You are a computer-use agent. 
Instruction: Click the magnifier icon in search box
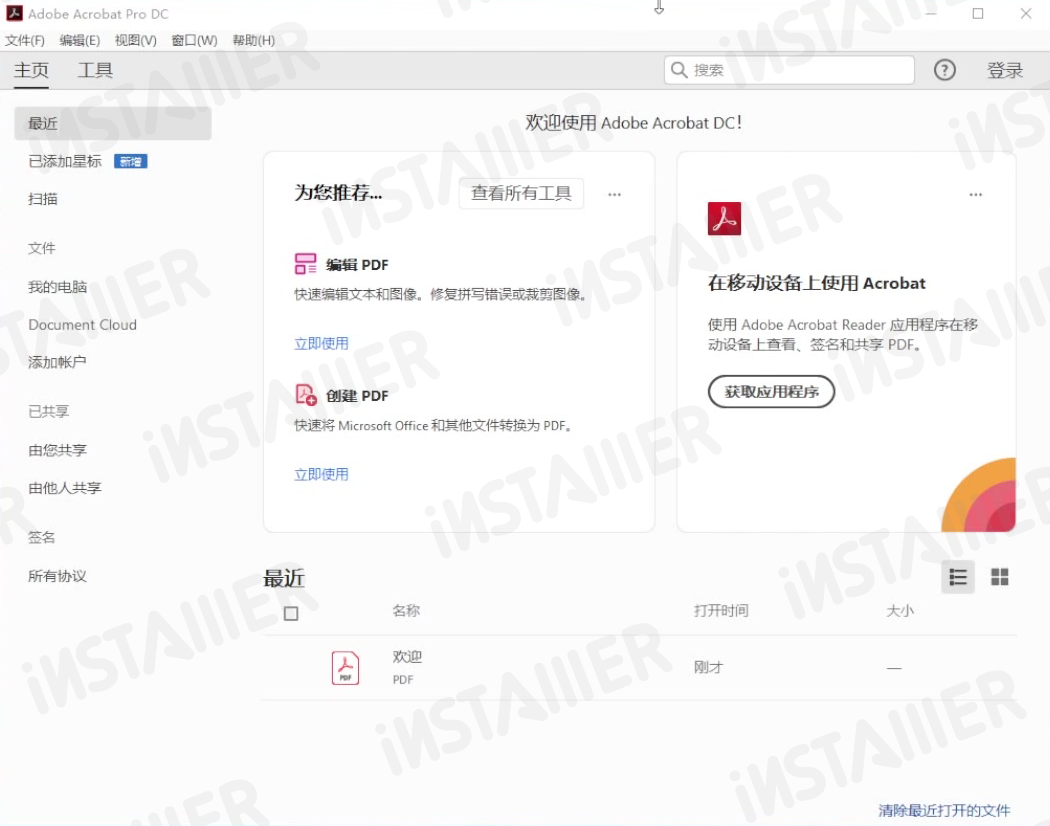pos(678,70)
